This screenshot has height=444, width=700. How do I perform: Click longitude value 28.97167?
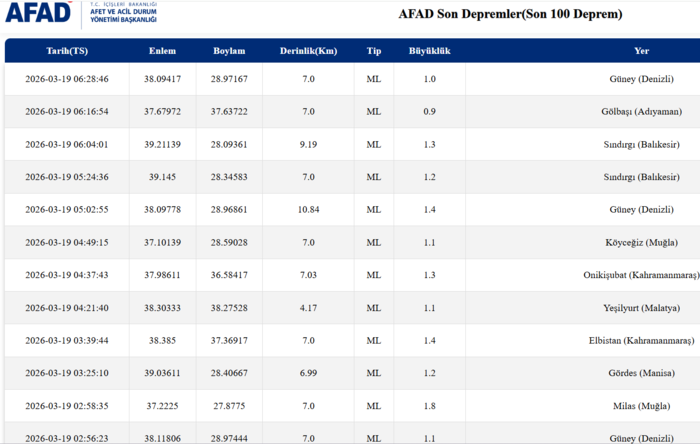229,79
